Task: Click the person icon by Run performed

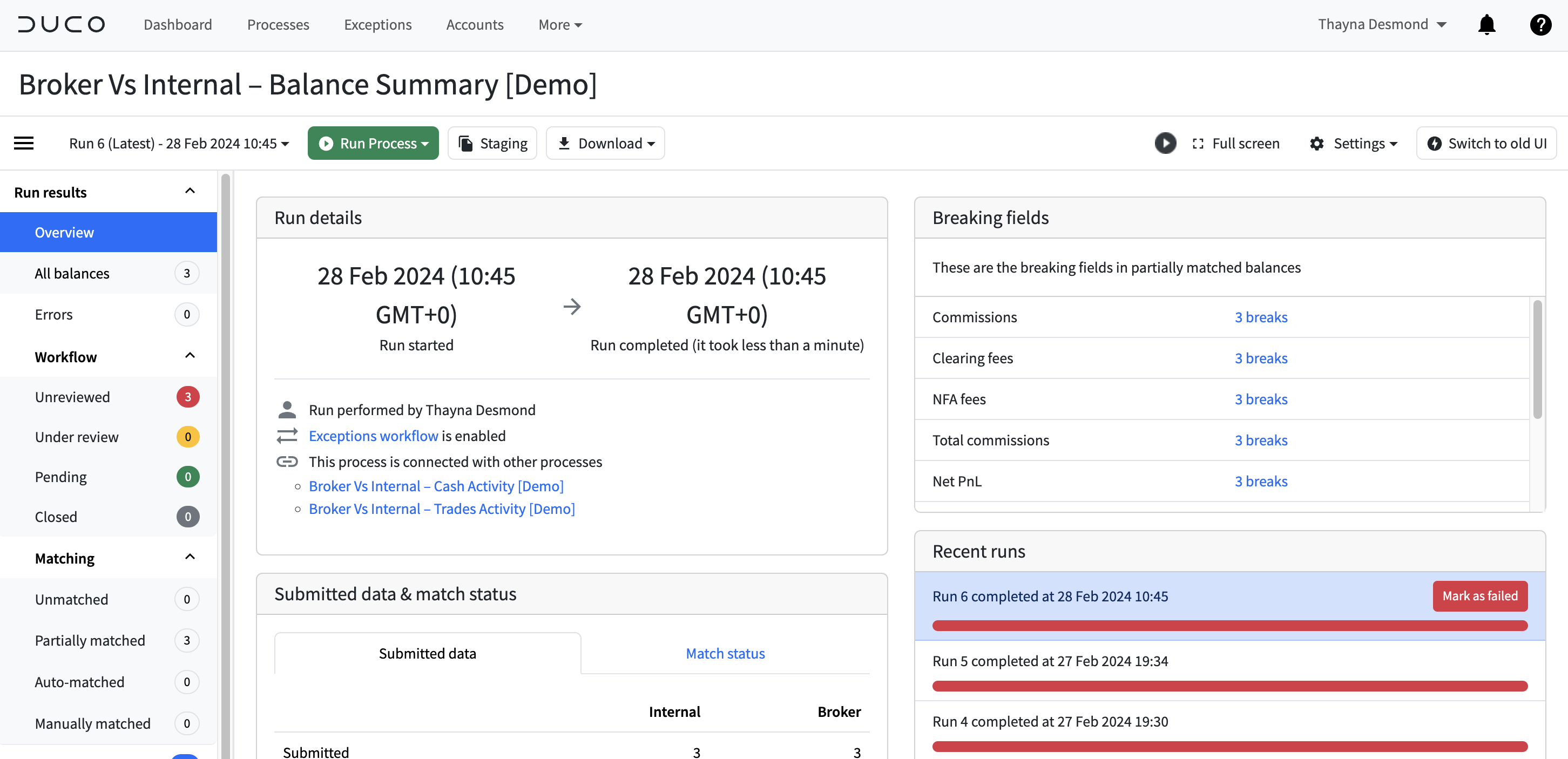Action: (x=287, y=410)
